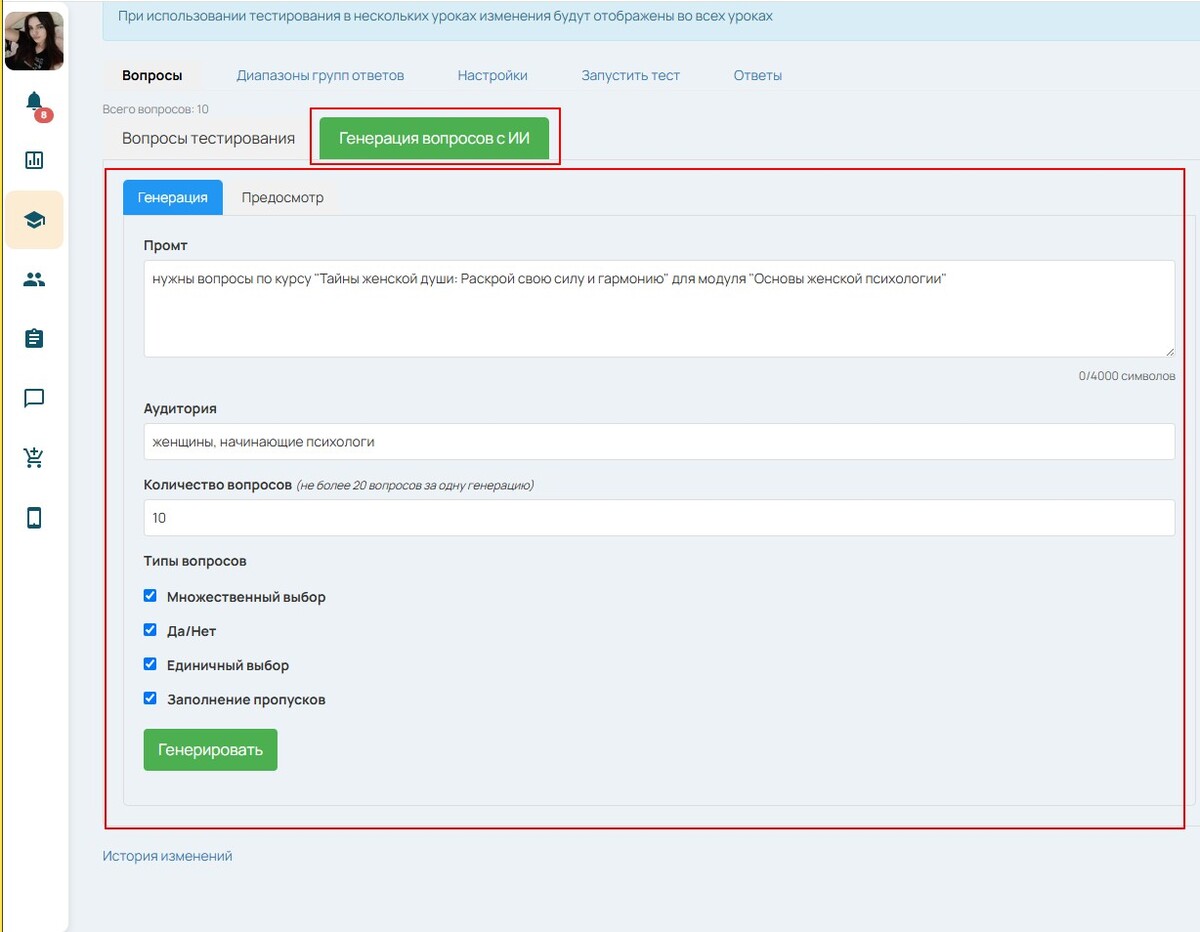The image size is (1200, 932).
Task: Uncheck Заполнение пропусков checkbox
Action: (150, 698)
